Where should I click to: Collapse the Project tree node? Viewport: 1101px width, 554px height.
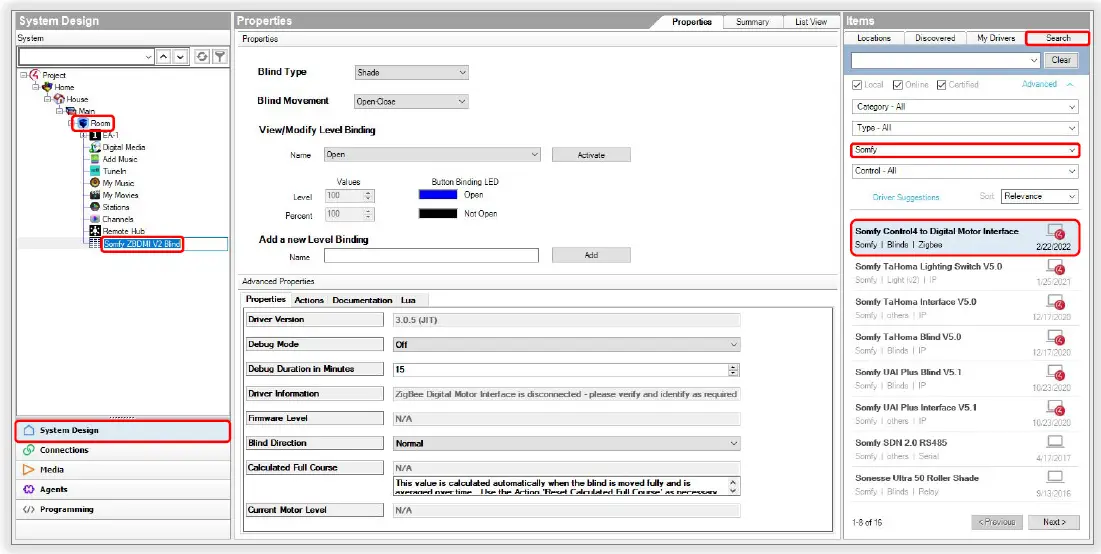(23, 74)
